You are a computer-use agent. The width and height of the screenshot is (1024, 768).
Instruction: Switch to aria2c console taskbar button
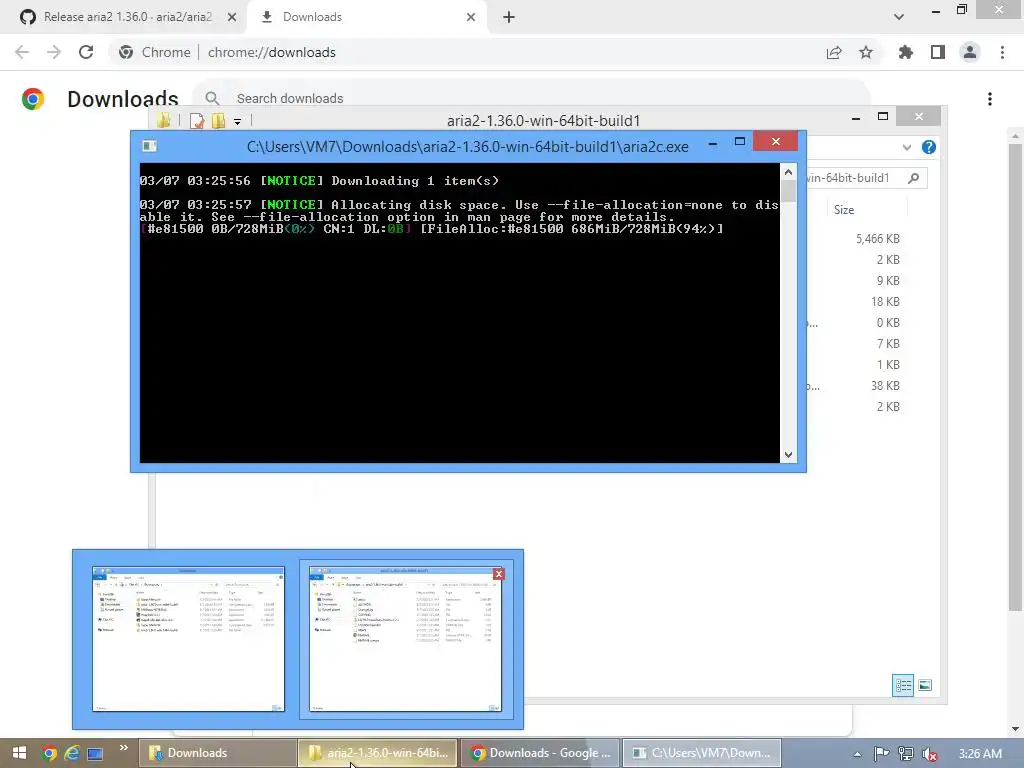point(702,753)
